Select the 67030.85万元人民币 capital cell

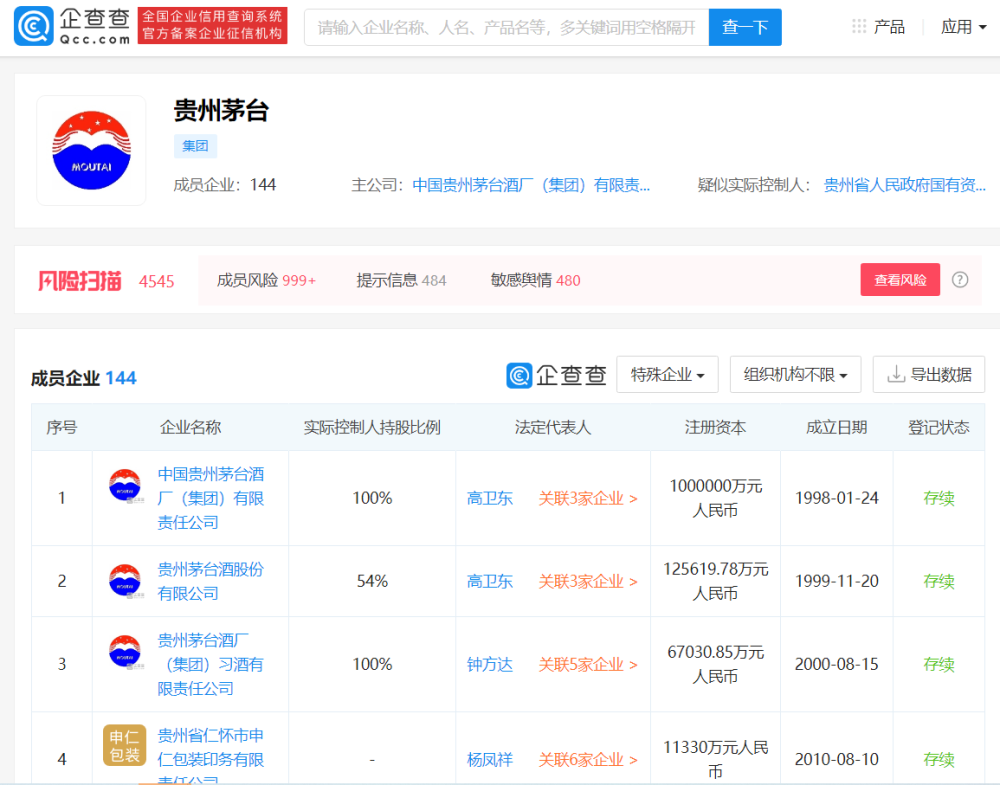pos(716,664)
